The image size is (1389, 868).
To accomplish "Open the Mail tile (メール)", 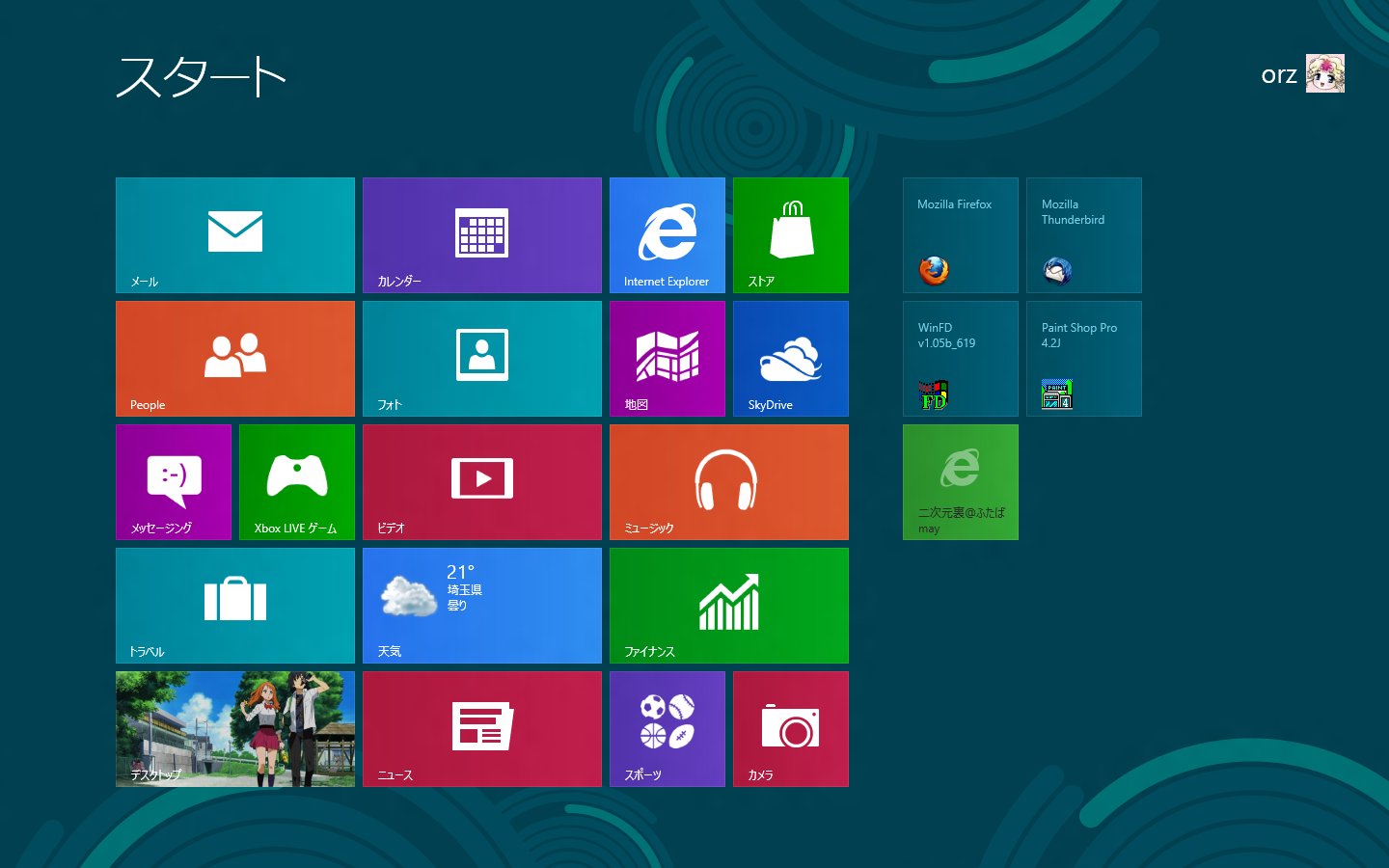I will (x=235, y=235).
